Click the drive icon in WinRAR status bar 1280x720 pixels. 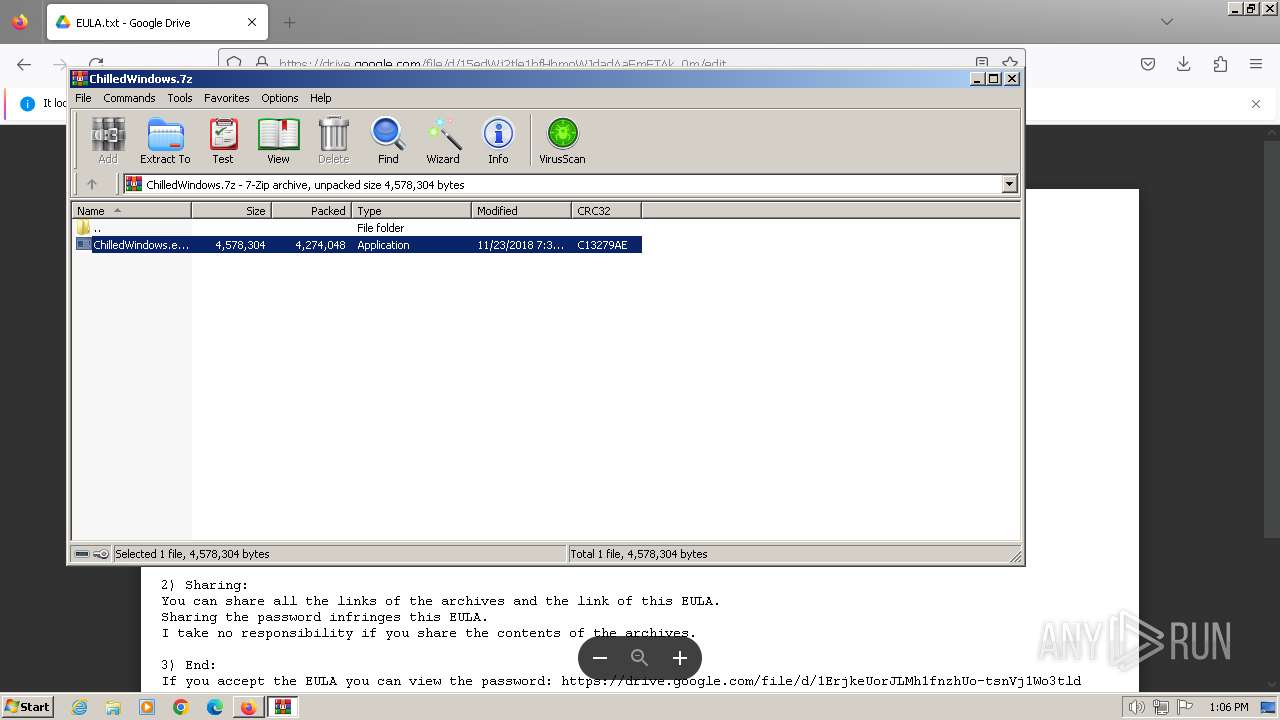click(x=82, y=554)
